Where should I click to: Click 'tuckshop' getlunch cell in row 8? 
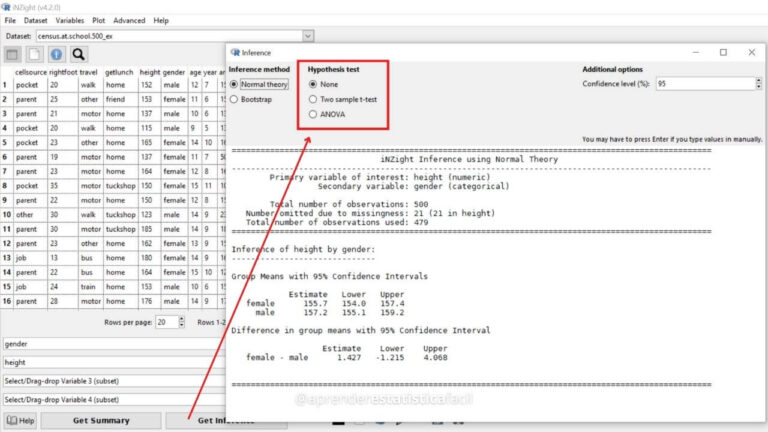pos(120,186)
